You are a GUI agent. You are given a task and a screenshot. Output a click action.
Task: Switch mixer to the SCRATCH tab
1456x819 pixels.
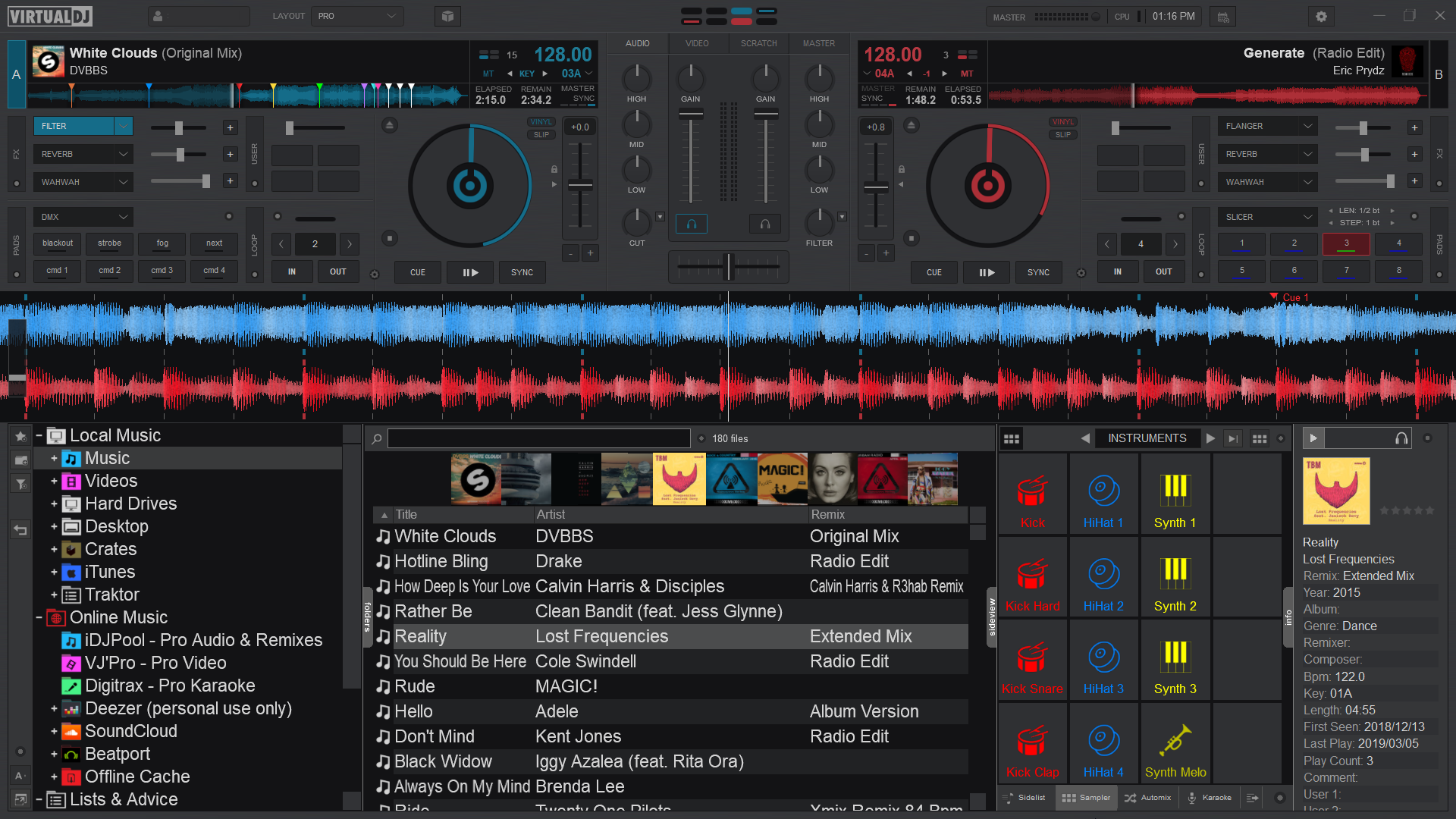click(x=758, y=43)
